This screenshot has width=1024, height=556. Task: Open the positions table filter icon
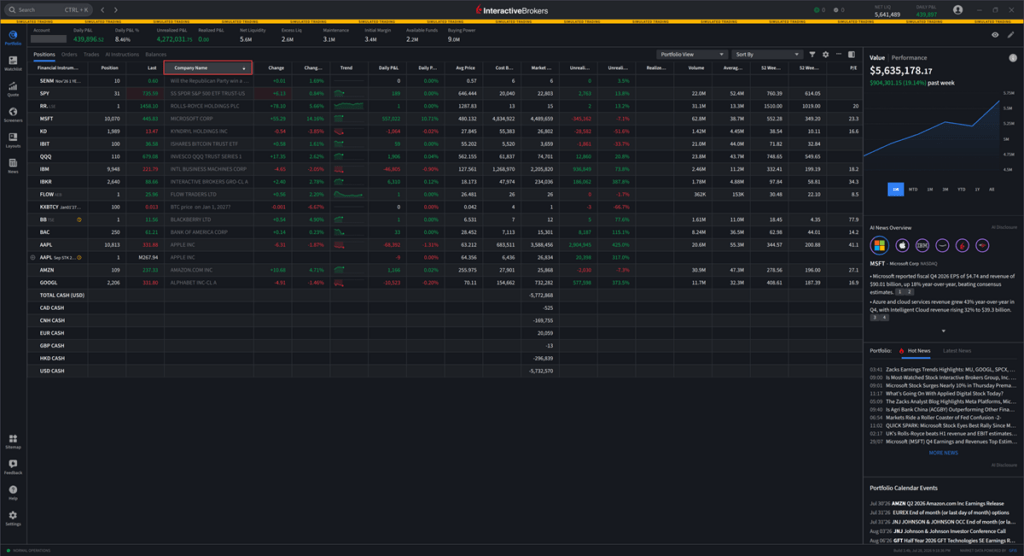click(x=812, y=54)
